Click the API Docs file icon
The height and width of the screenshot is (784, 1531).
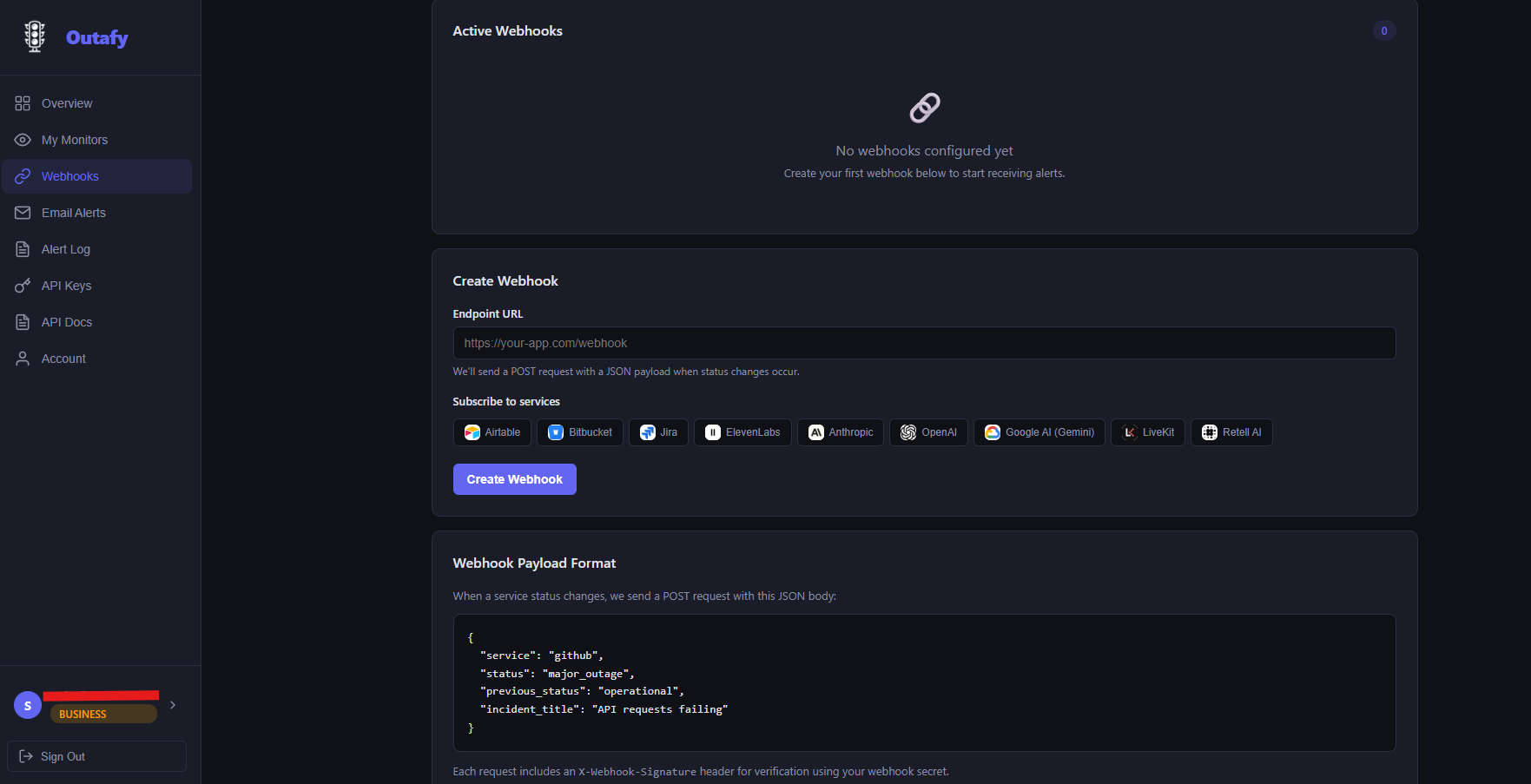click(23, 322)
